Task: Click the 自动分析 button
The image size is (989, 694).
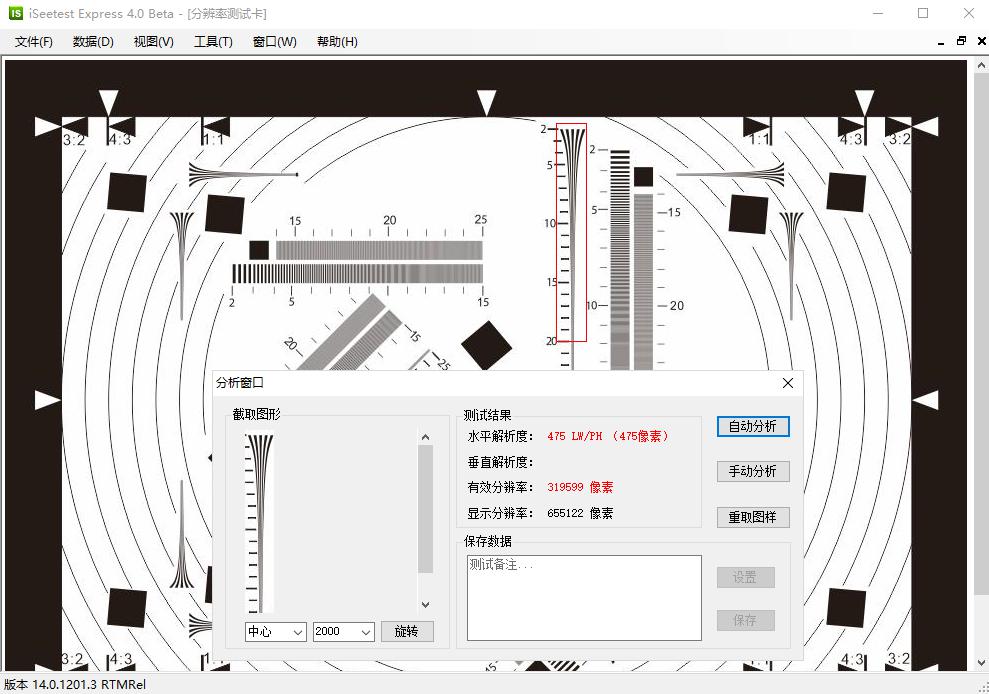Action: point(753,426)
